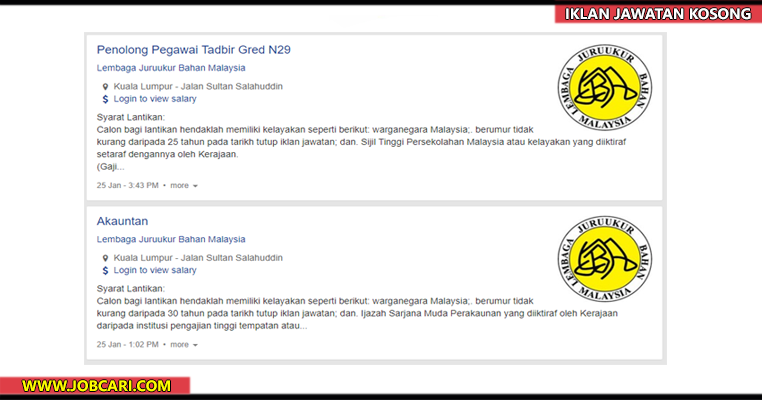Click the 25 Jan - 3:43 PM timestamp
The image size is (762, 400).
tap(127, 186)
